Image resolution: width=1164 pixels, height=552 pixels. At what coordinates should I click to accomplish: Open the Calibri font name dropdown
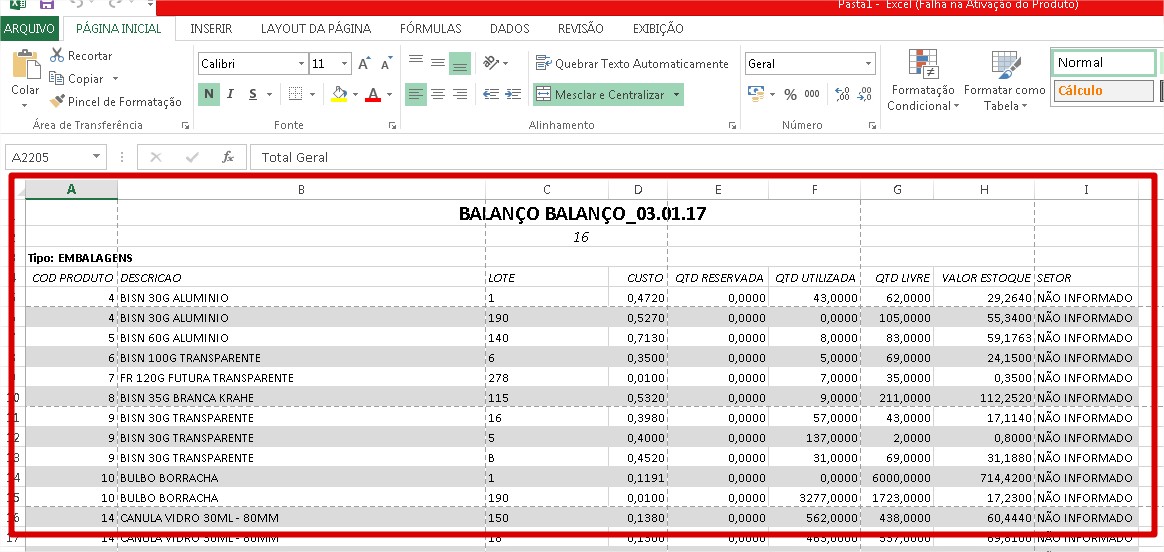tap(301, 64)
